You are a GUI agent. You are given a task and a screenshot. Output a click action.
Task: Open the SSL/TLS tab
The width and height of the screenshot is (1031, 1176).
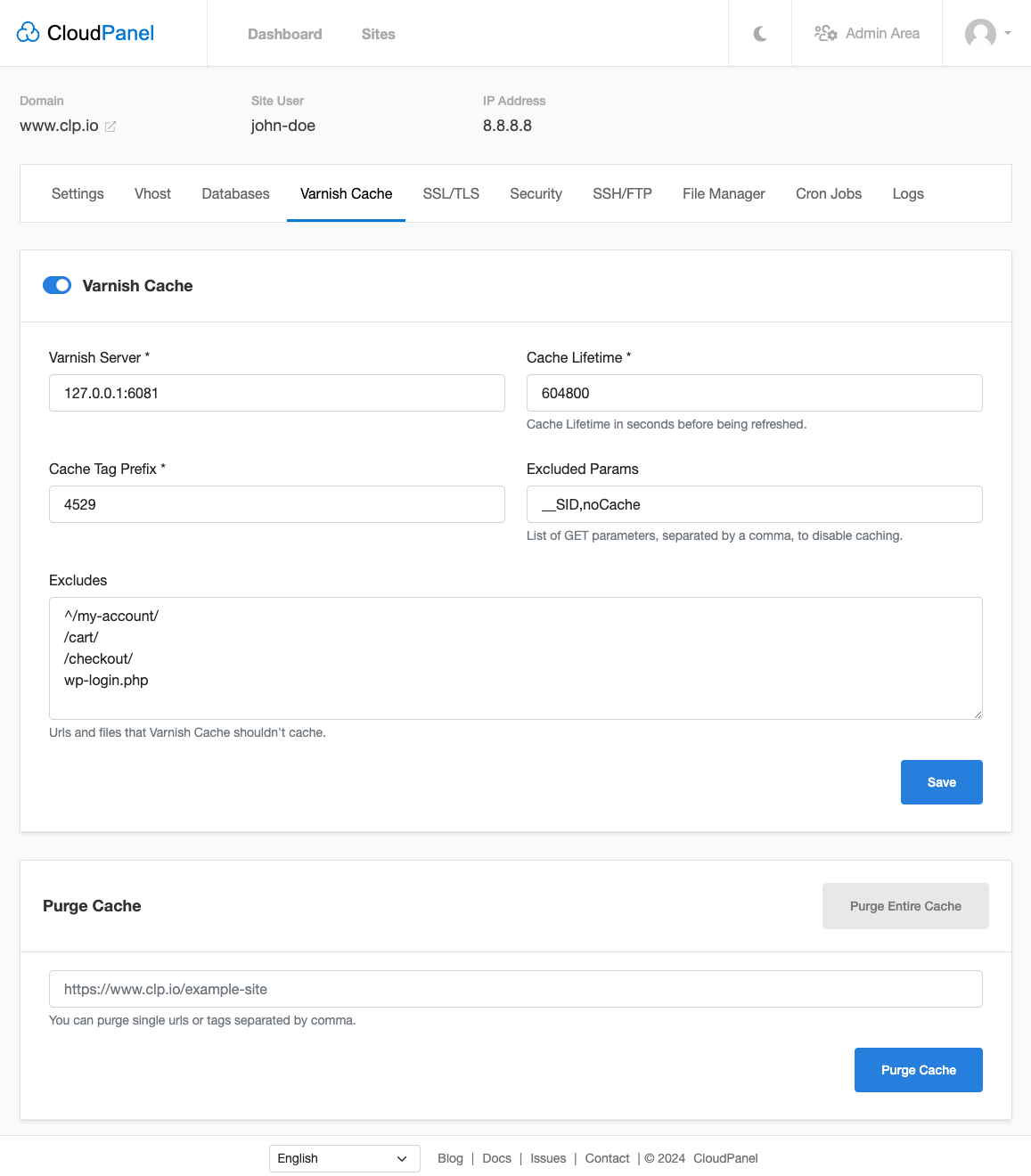[x=451, y=193]
